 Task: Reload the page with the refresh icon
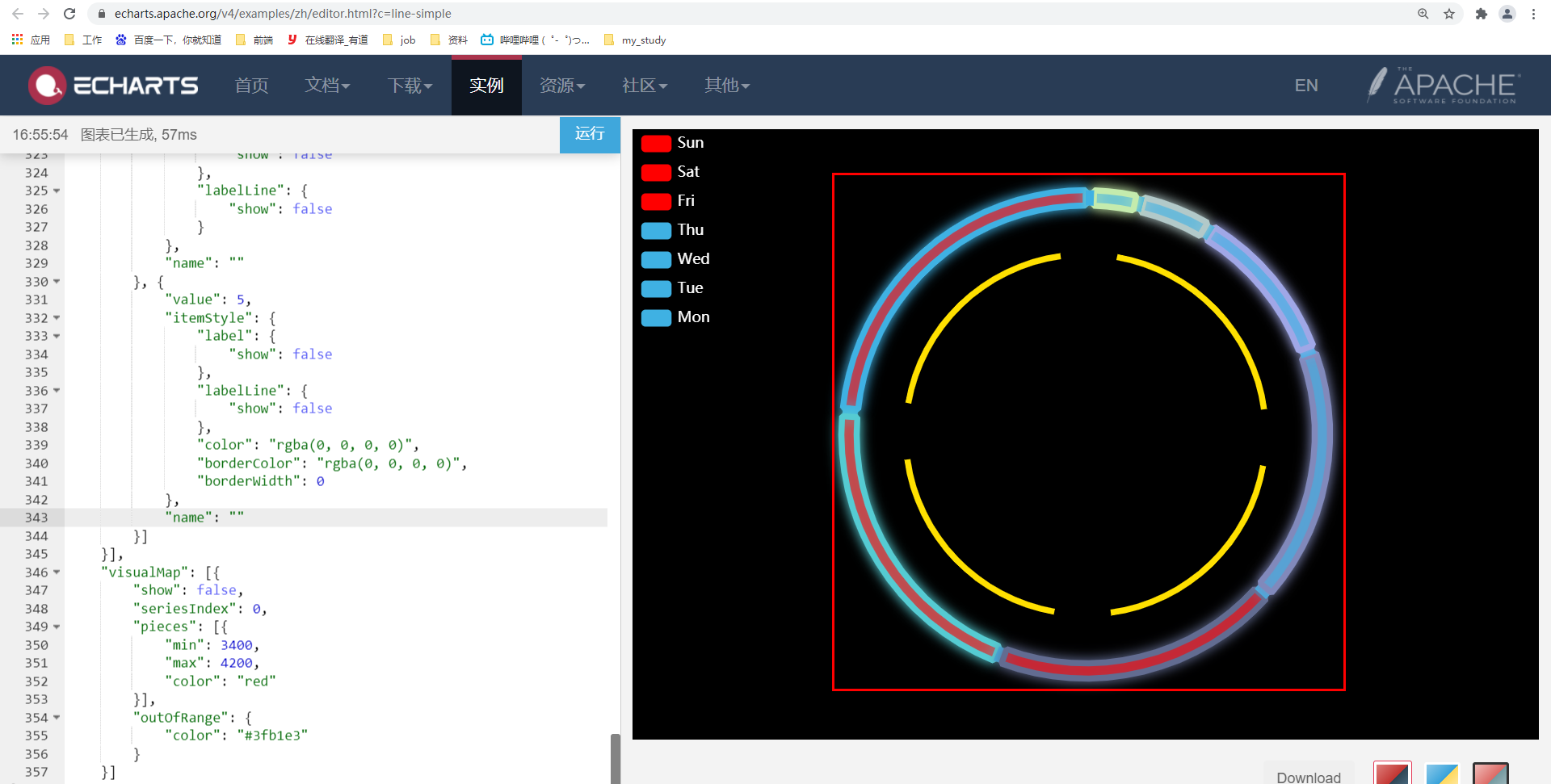coord(69,14)
